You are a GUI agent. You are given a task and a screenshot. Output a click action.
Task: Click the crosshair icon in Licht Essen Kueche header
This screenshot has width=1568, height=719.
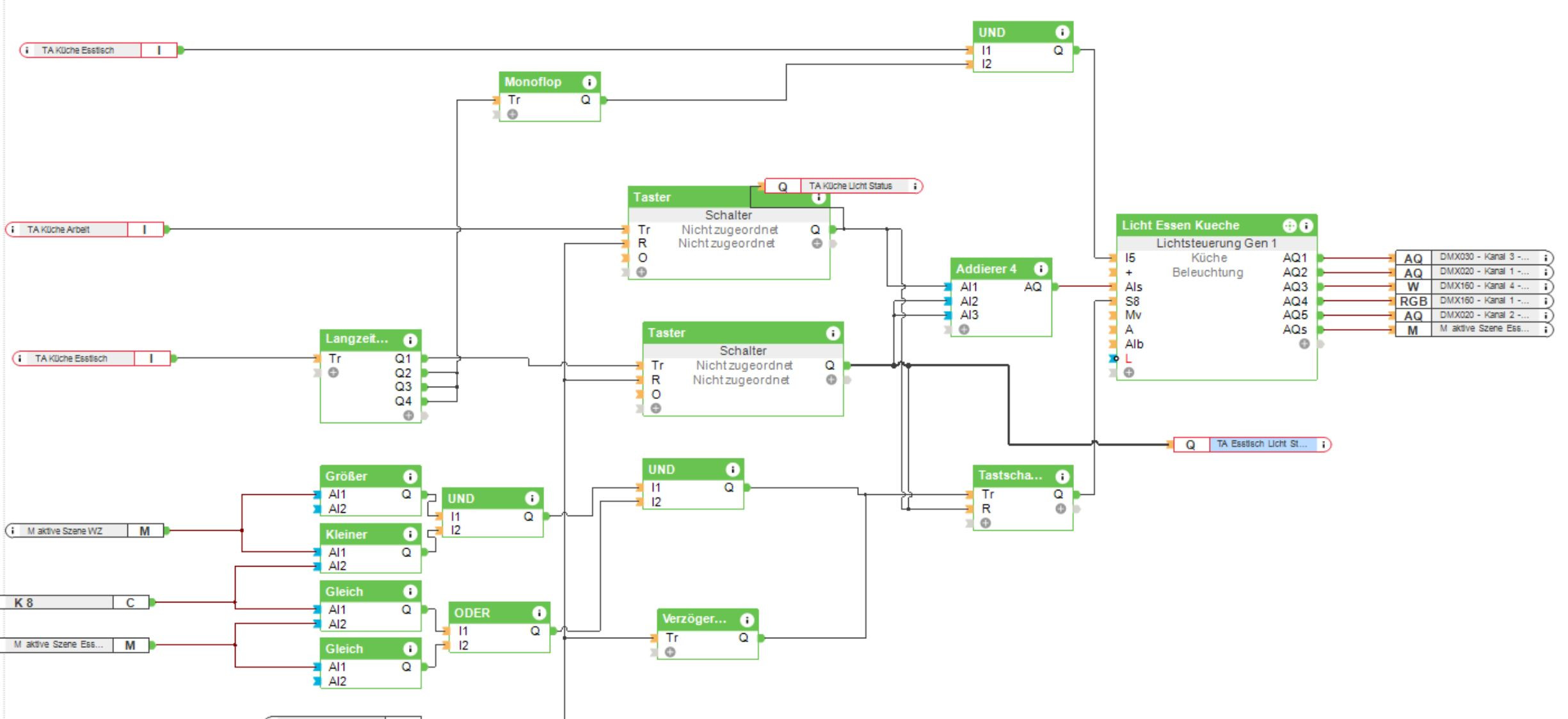click(1290, 226)
